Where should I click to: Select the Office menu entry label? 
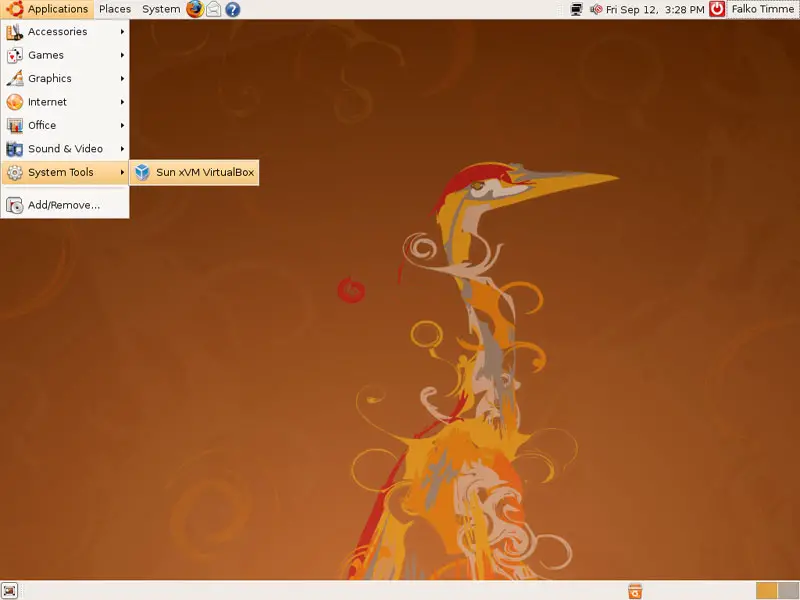point(42,126)
